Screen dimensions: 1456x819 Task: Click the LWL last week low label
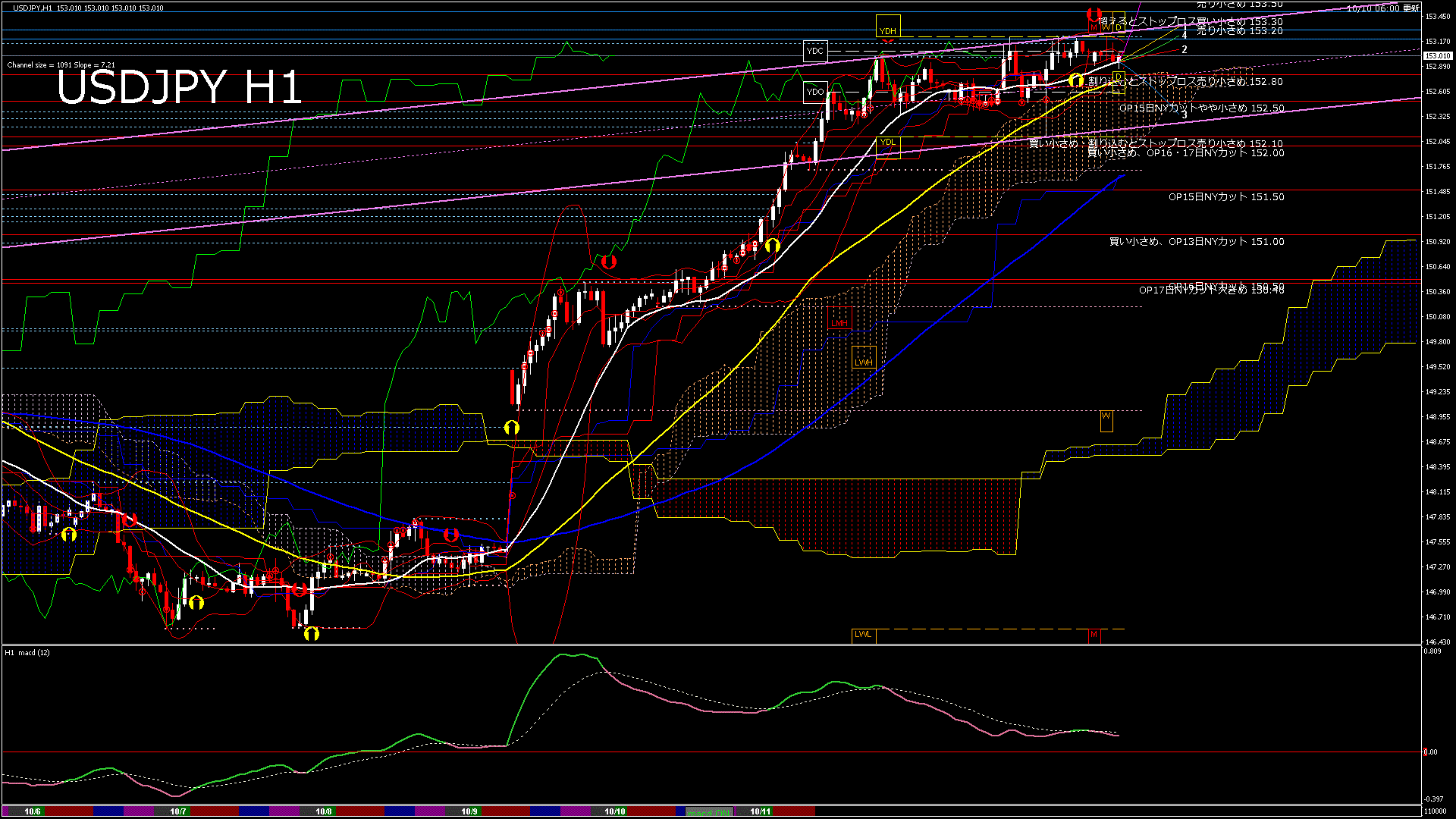[864, 635]
